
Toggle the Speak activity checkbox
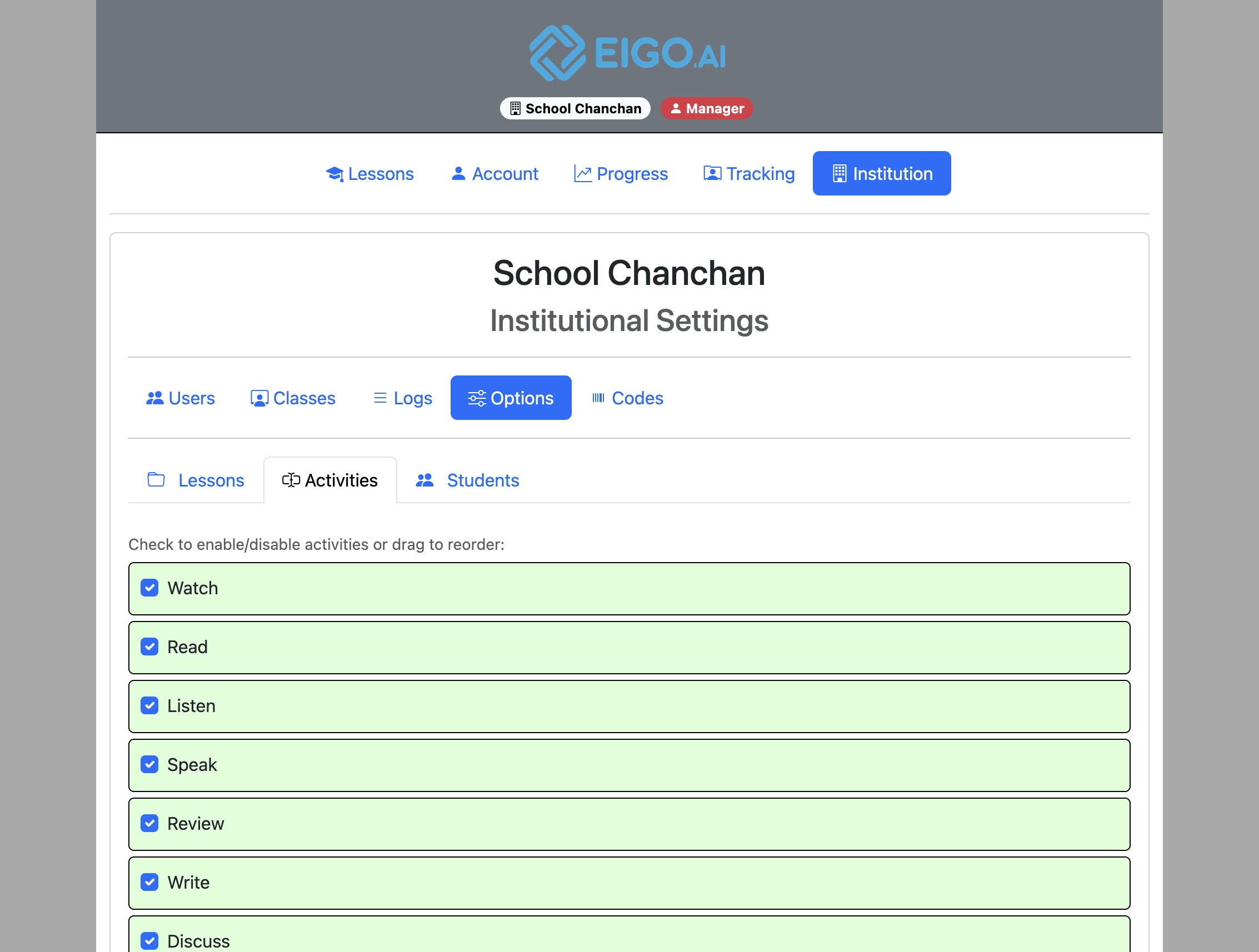coord(149,764)
